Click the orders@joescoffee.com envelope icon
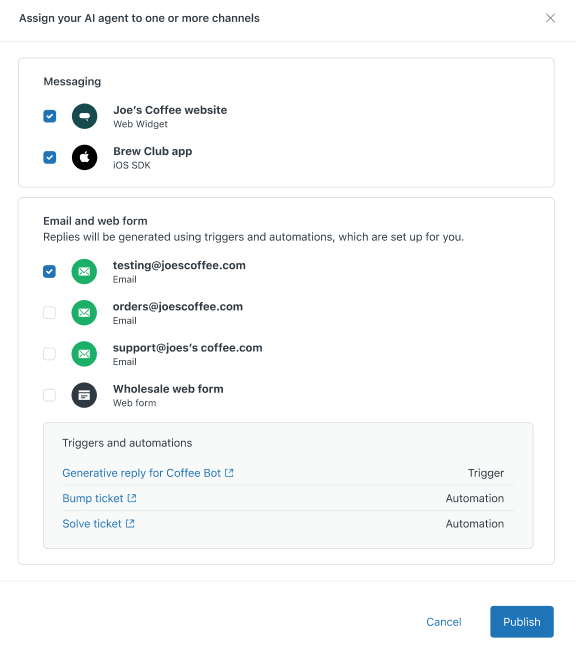This screenshot has height=650, width=576. 84,313
